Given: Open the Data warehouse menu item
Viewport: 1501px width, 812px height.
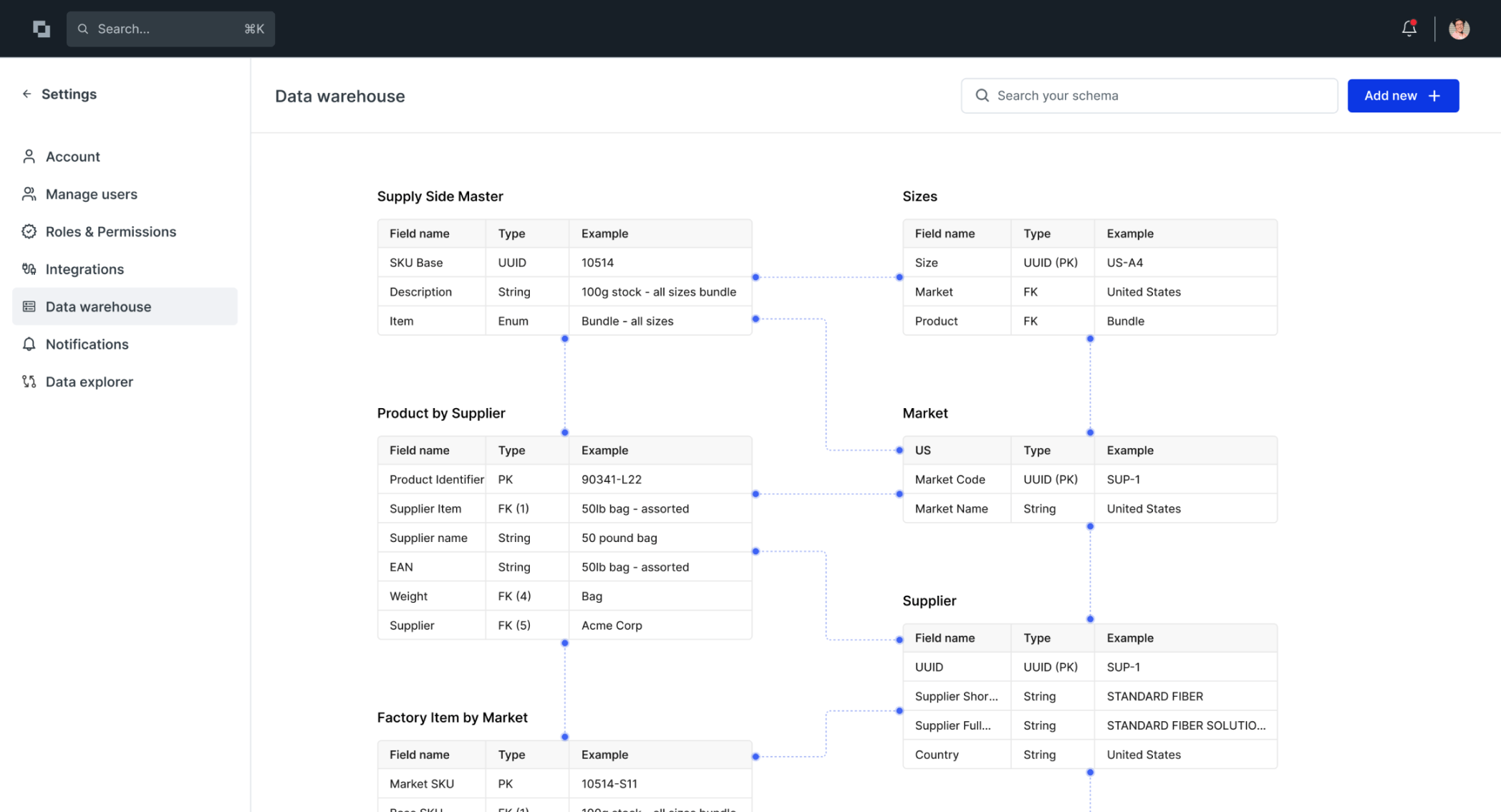Looking at the screenshot, I should coord(98,306).
